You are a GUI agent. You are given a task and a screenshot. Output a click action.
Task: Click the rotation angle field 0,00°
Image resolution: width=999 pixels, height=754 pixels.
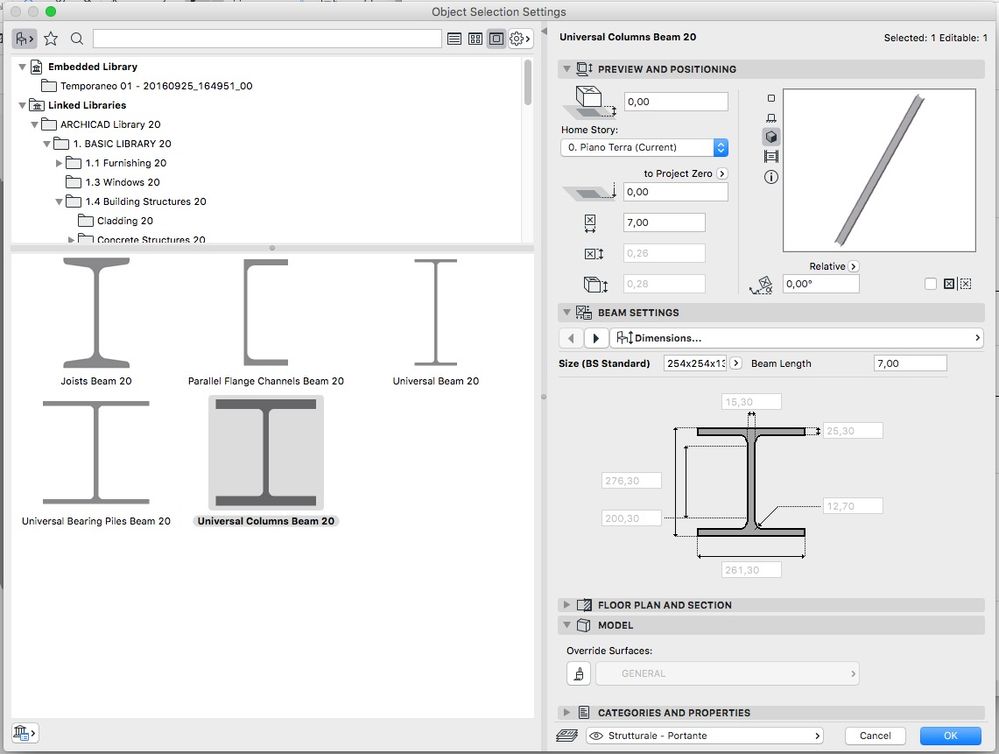821,284
